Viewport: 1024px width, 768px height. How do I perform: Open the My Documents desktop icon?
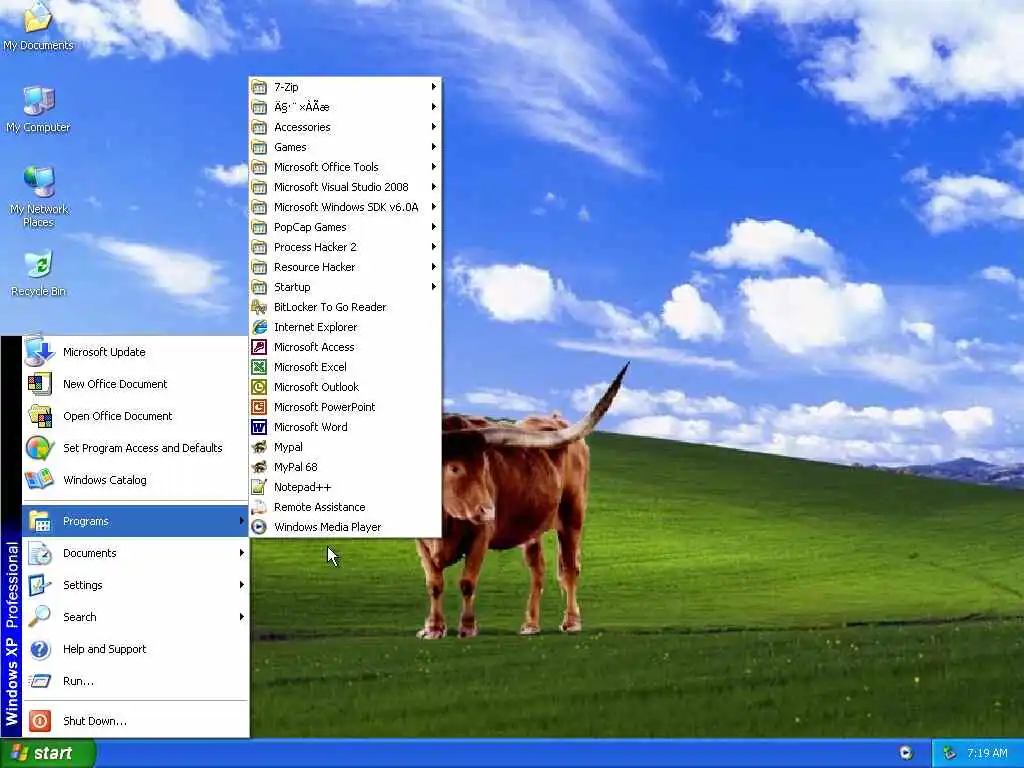pos(38,26)
